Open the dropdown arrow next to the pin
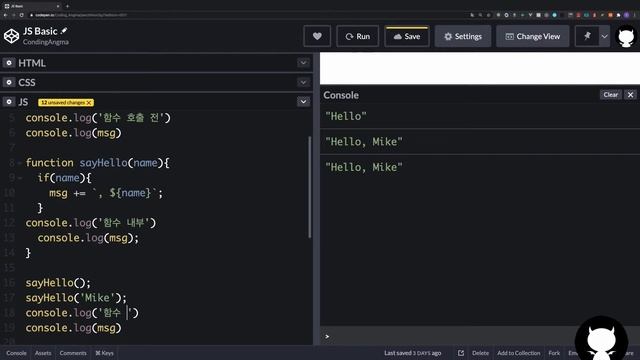Screen dimensions: 640x360 click(x=604, y=36)
